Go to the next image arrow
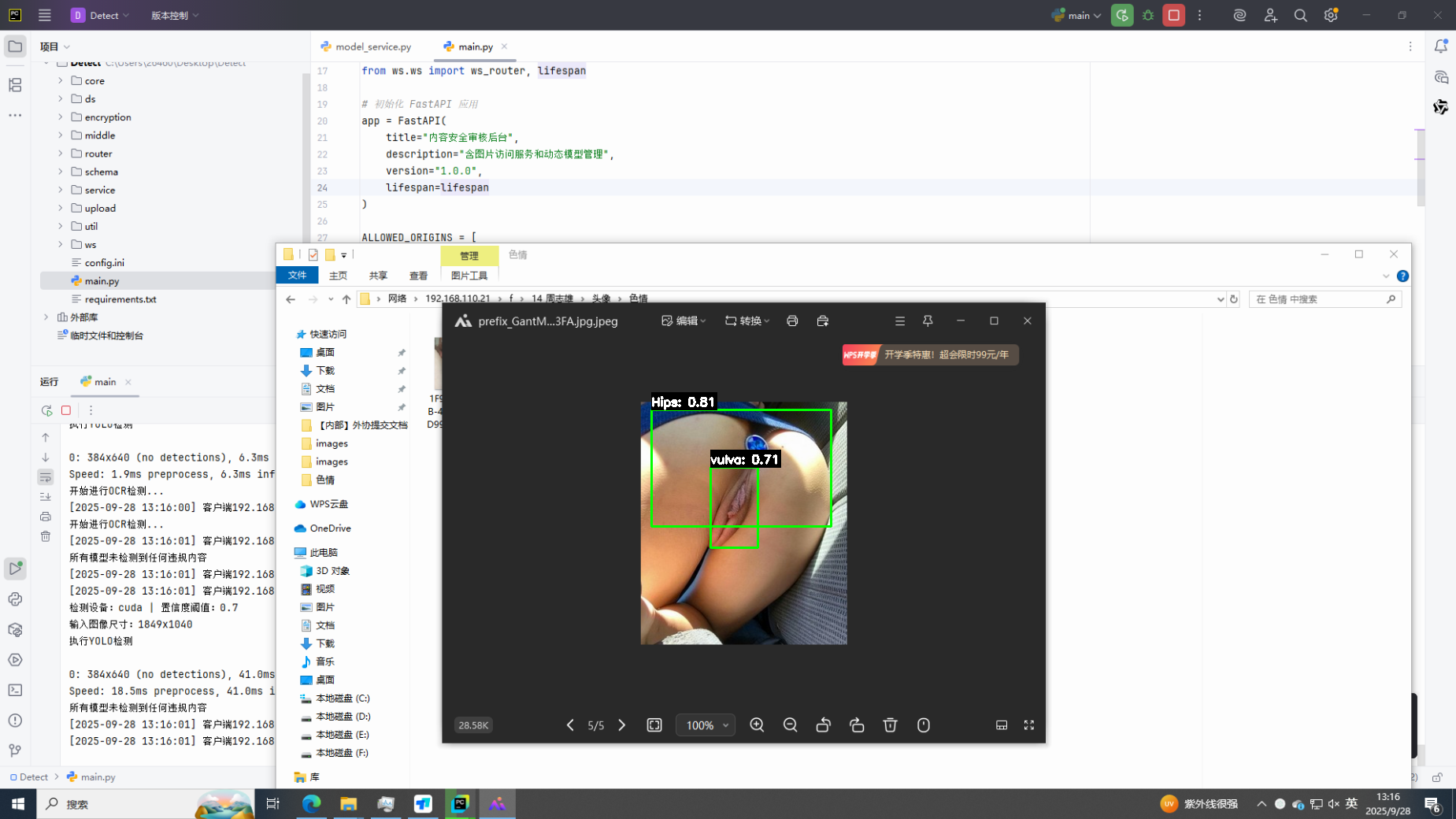Viewport: 1456px width, 819px height. click(x=622, y=725)
